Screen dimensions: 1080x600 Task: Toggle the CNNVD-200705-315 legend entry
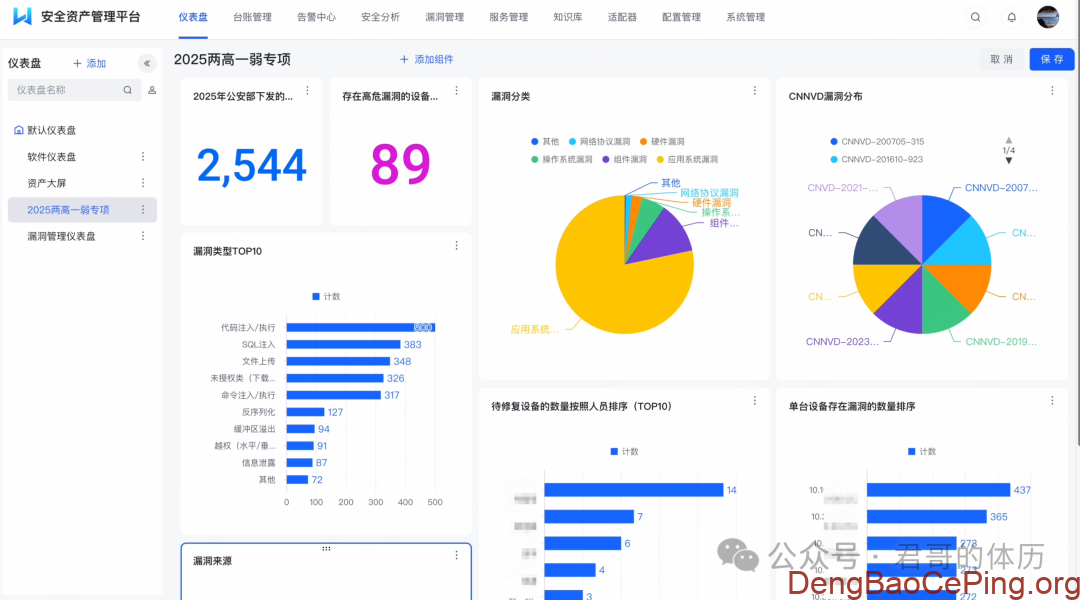(x=875, y=142)
